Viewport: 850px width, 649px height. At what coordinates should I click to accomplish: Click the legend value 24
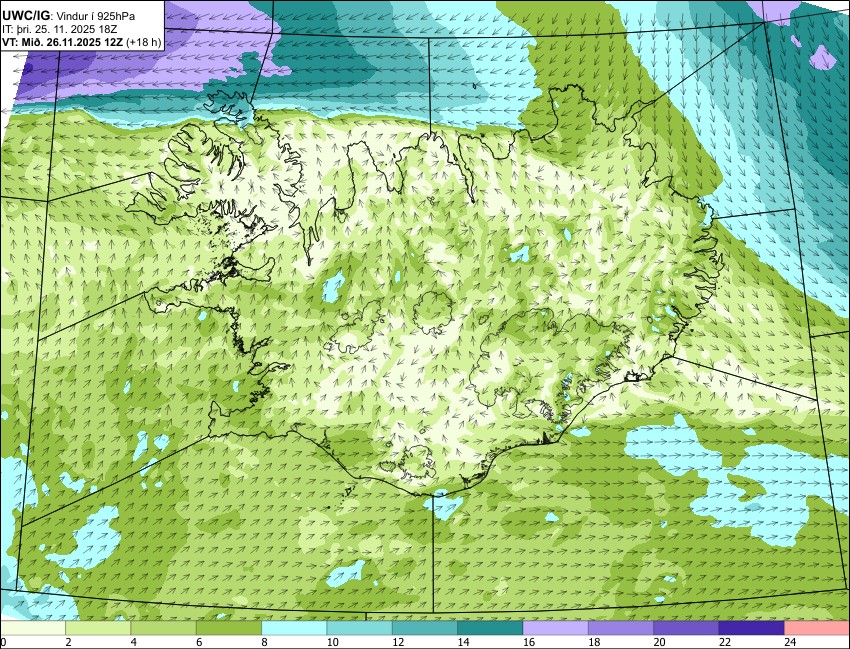790,642
